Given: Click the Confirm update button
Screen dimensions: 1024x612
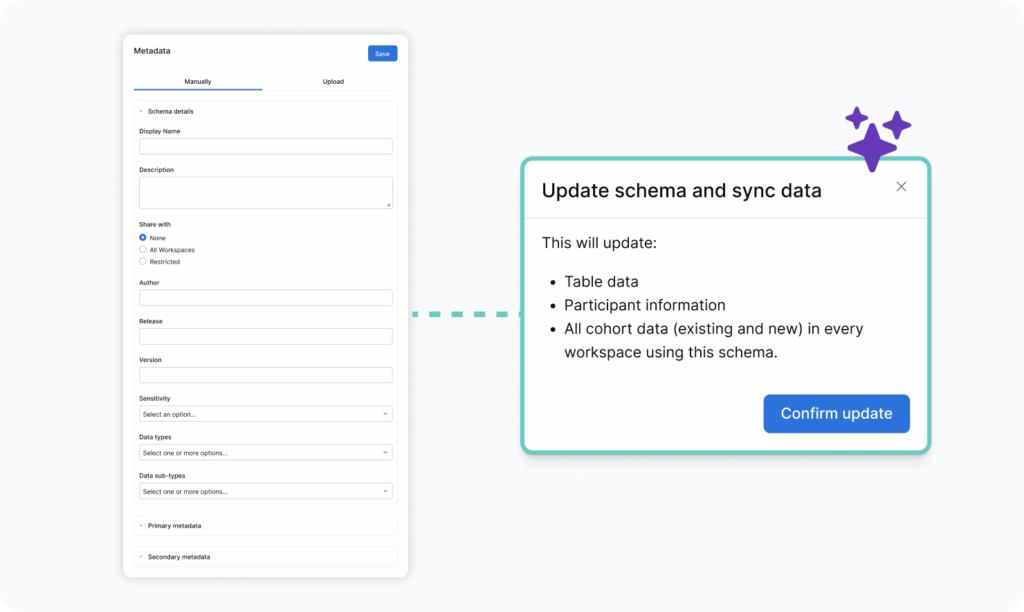Looking at the screenshot, I should [x=837, y=413].
